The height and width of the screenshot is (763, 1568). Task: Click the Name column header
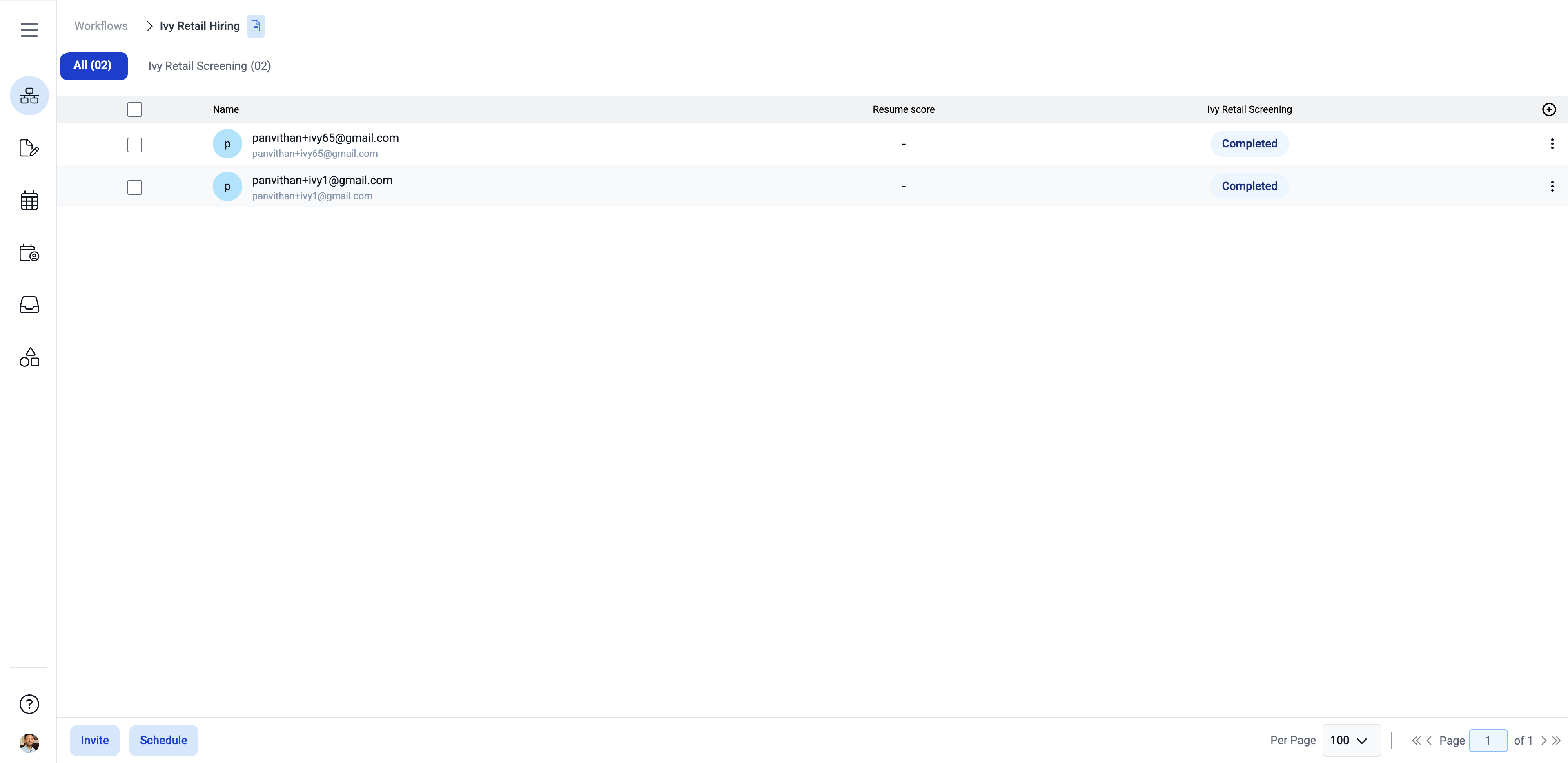pos(226,109)
